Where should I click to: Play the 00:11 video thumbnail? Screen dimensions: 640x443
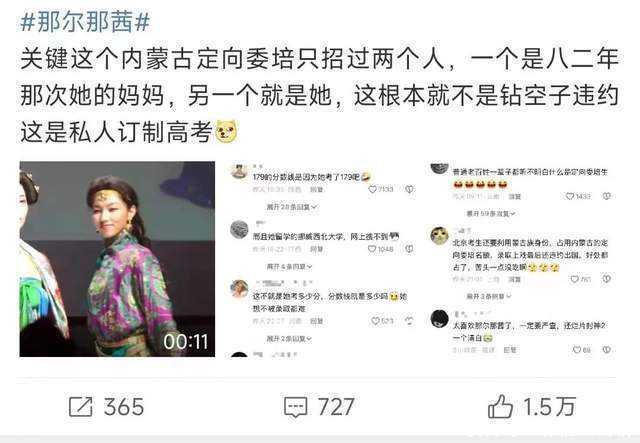[117, 259]
